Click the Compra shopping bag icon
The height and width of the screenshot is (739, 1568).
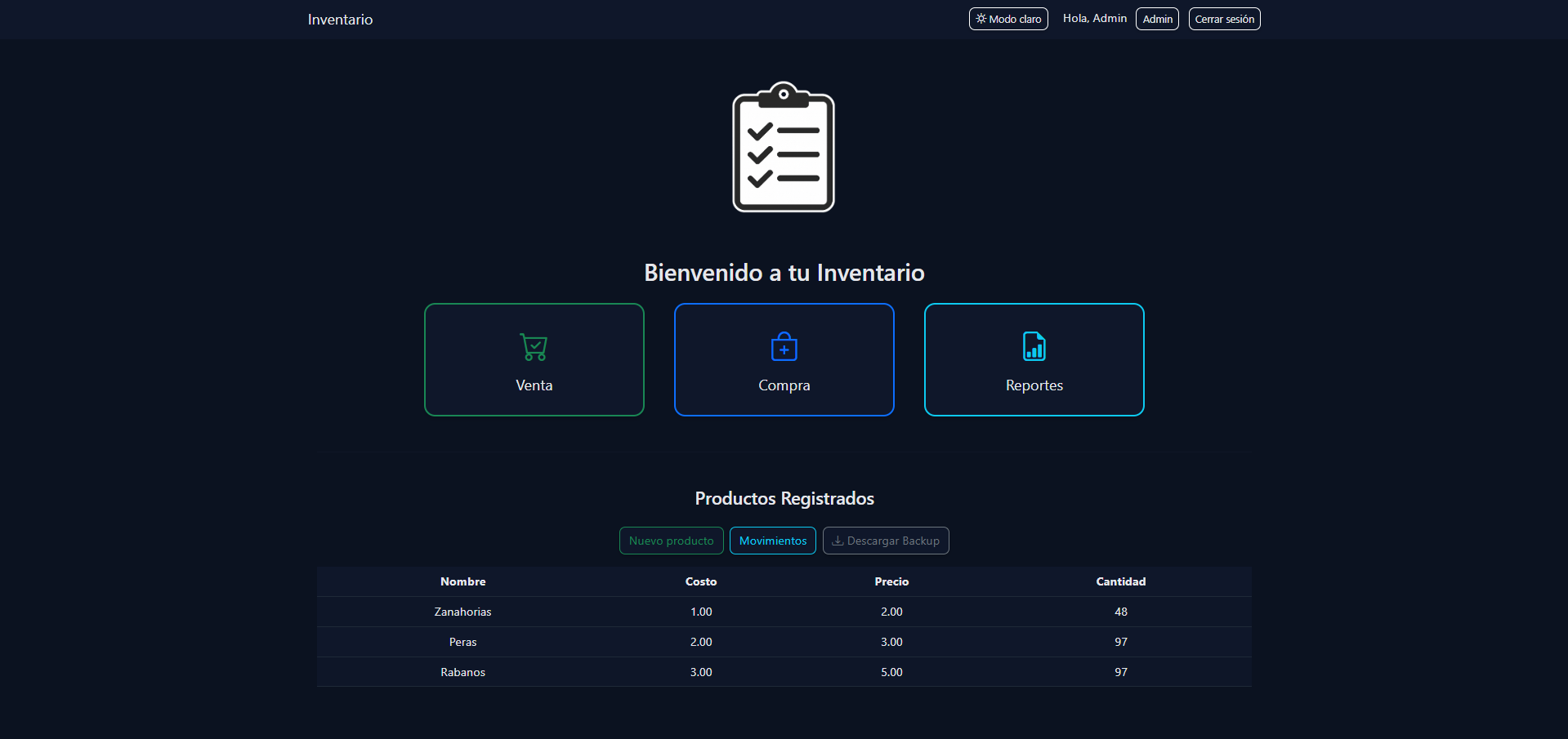[x=784, y=345]
